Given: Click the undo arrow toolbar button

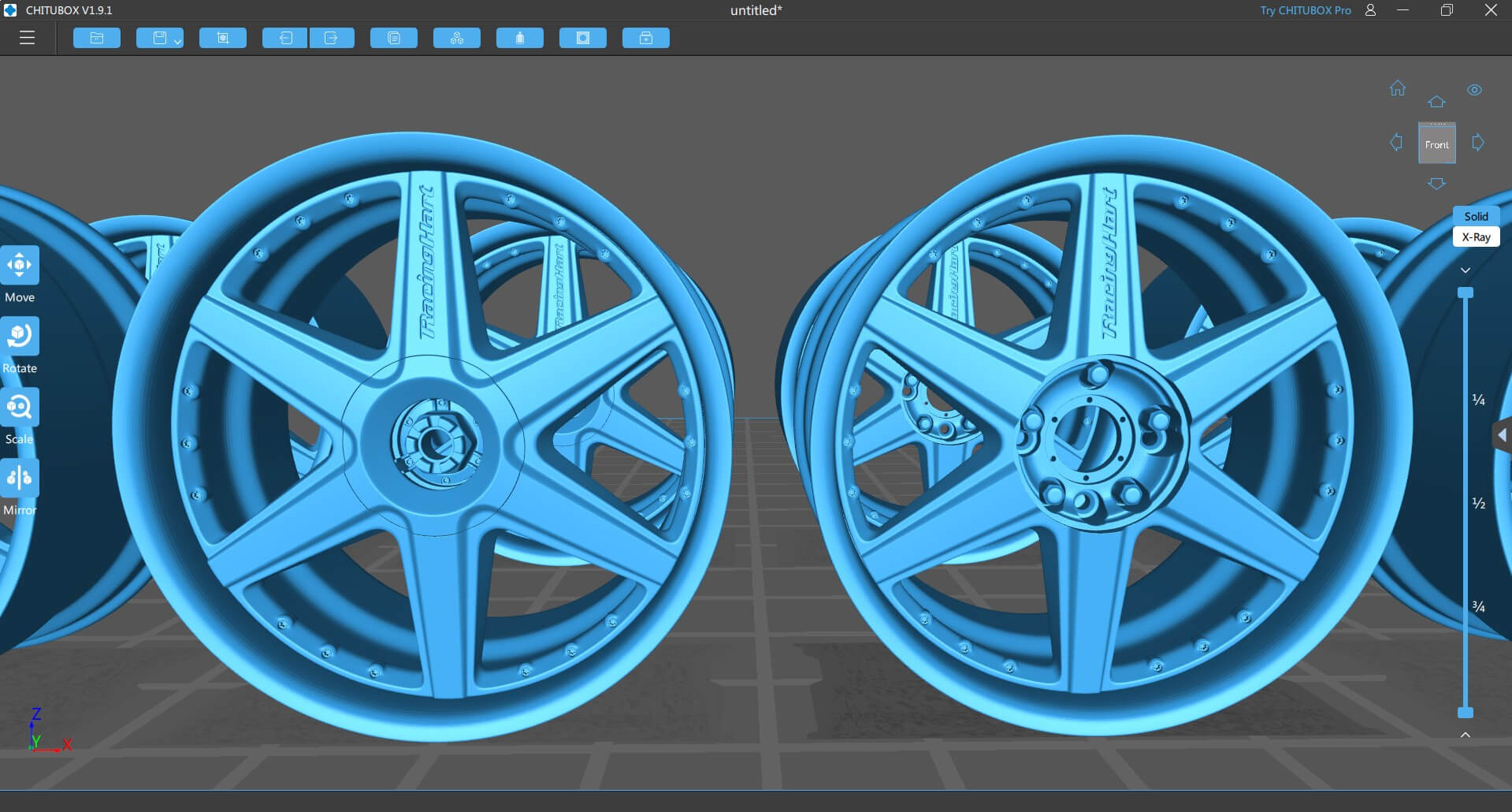Looking at the screenshot, I should (284, 38).
